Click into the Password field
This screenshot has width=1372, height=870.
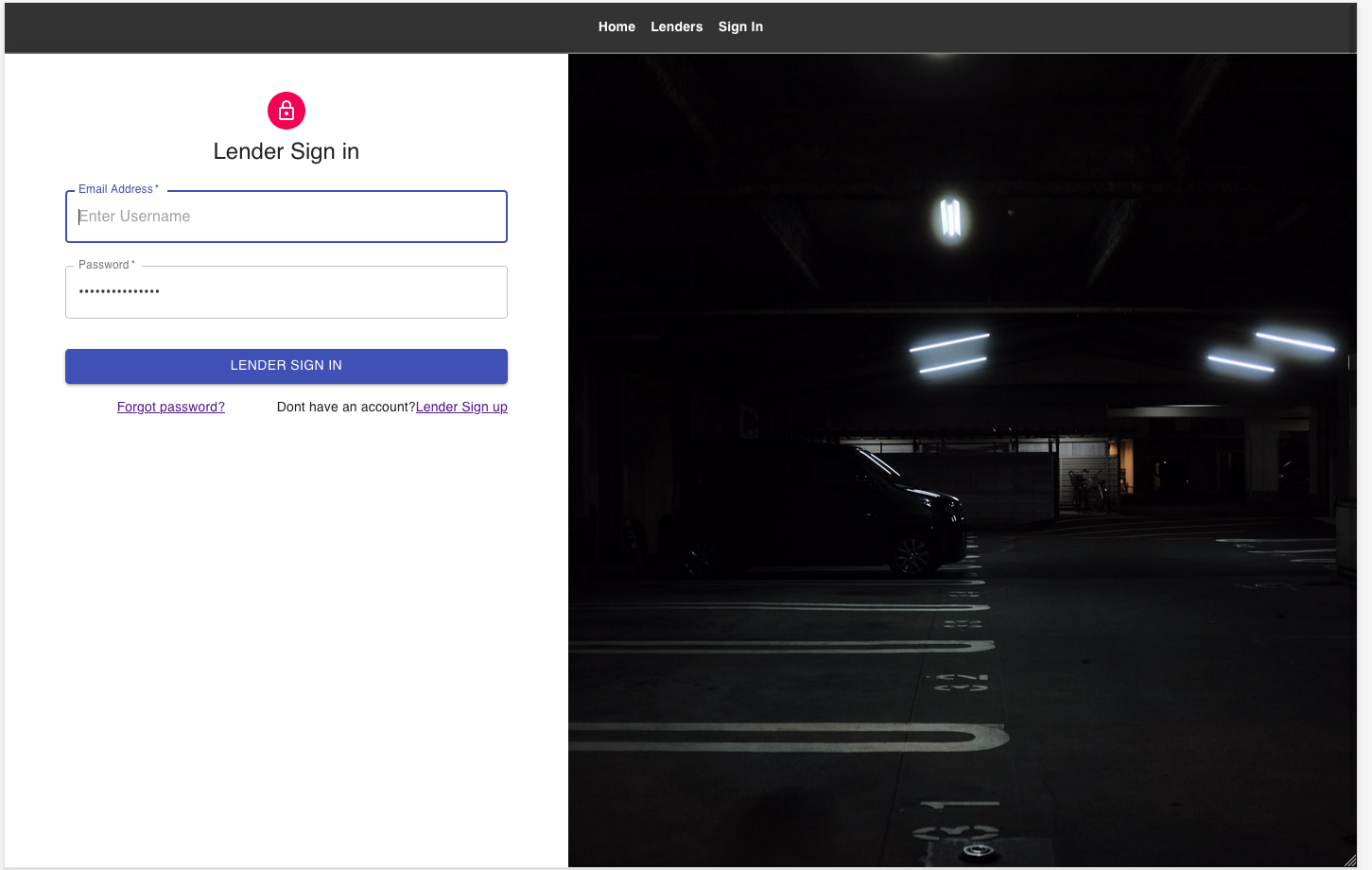(287, 292)
